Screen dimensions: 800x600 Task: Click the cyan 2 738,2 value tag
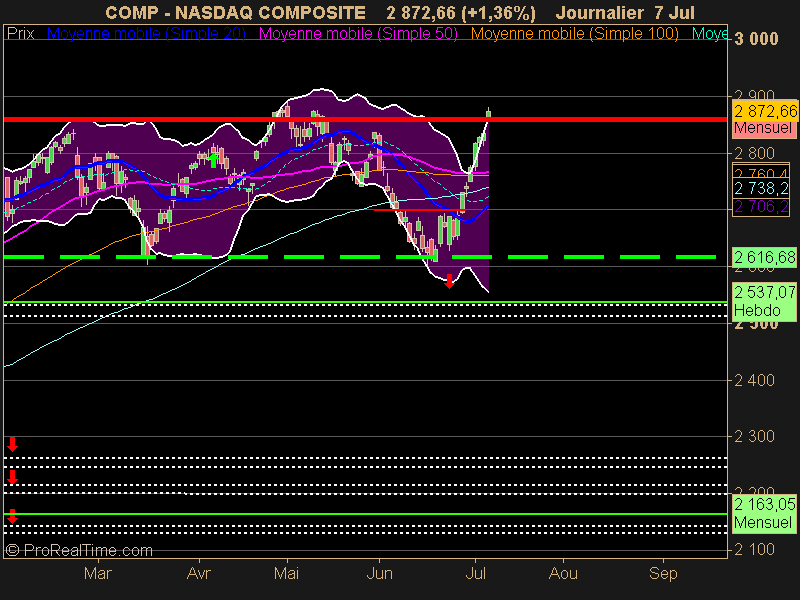[x=761, y=188]
